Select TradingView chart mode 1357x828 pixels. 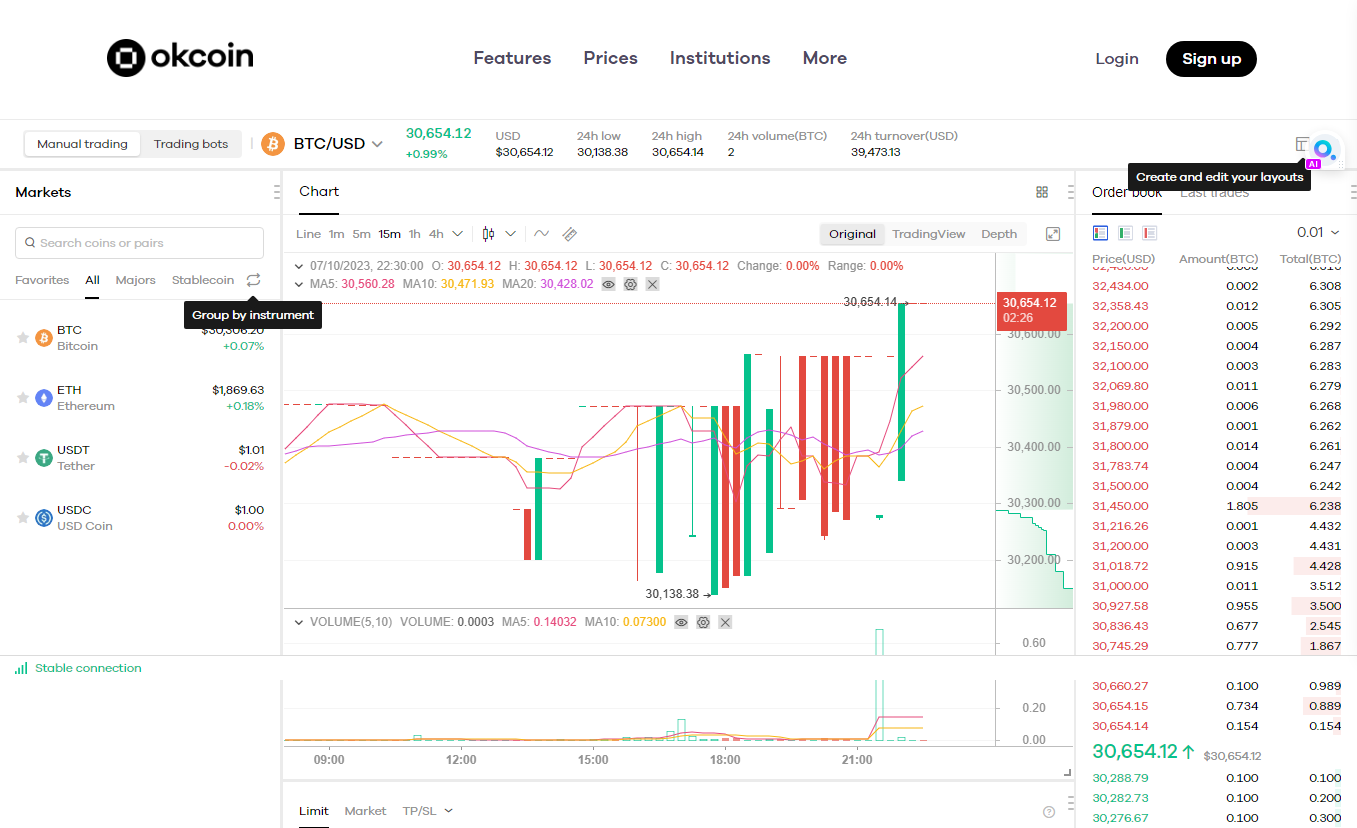tap(929, 234)
